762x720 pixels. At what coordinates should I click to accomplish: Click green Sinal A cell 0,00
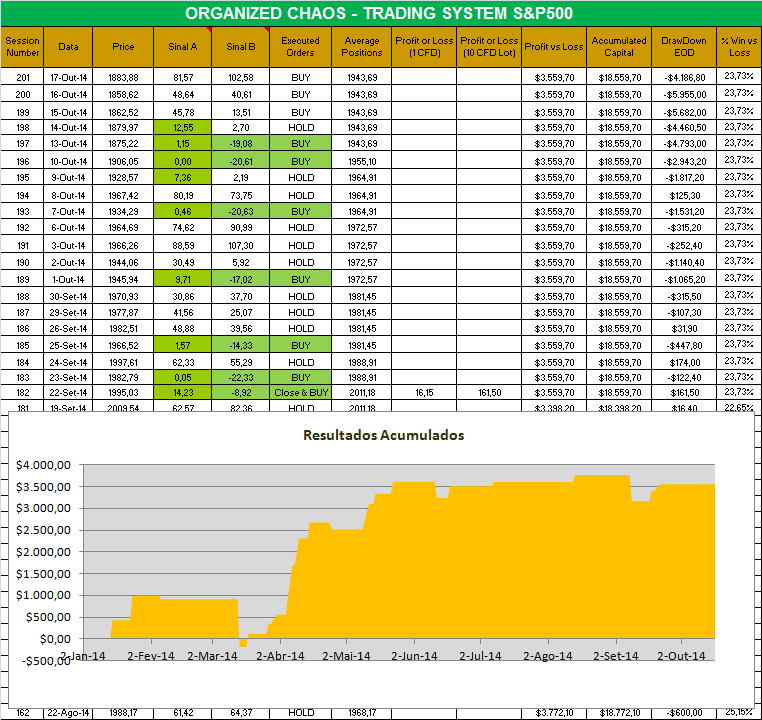183,161
